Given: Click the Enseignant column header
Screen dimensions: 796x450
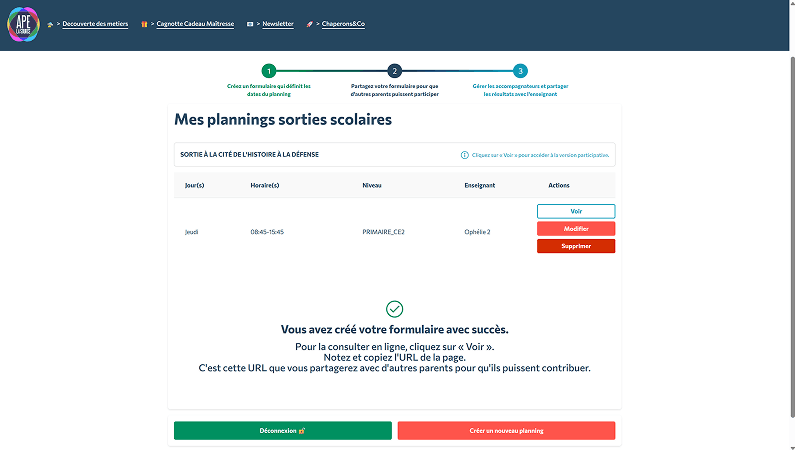Looking at the screenshot, I should pos(479,185).
